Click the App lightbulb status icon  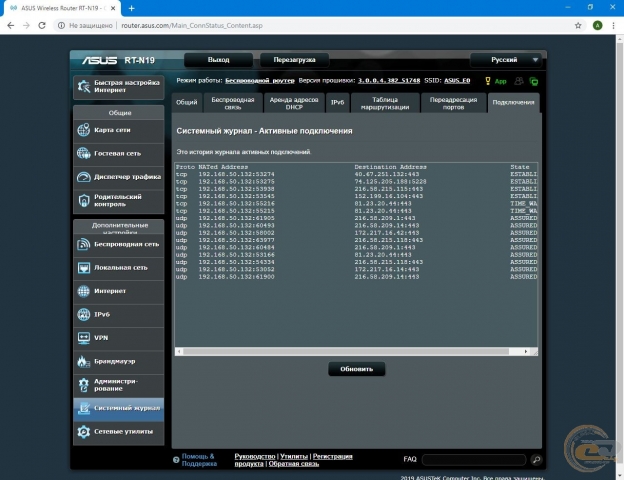(488, 81)
